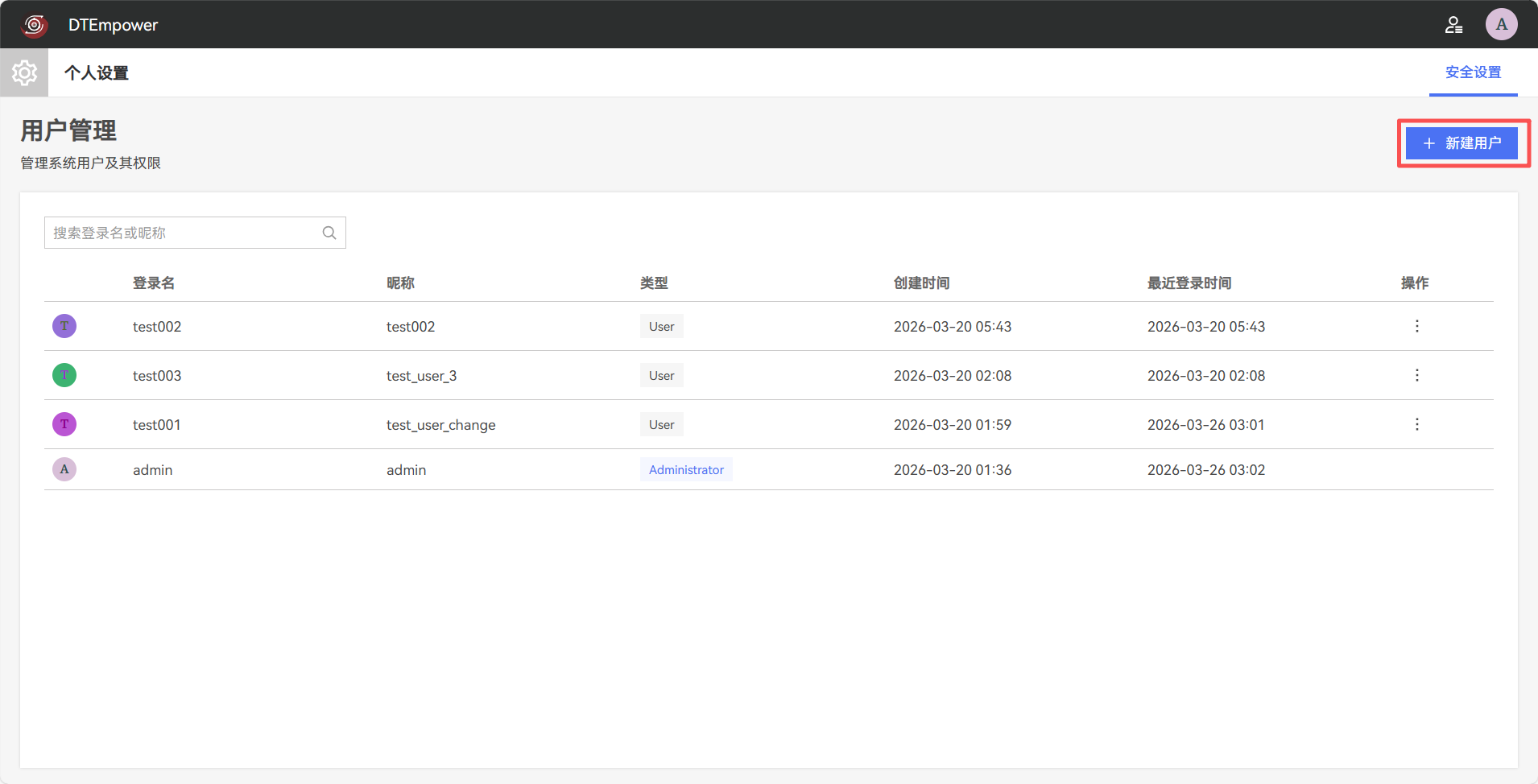Click the admin avatar in the table

tap(64, 469)
